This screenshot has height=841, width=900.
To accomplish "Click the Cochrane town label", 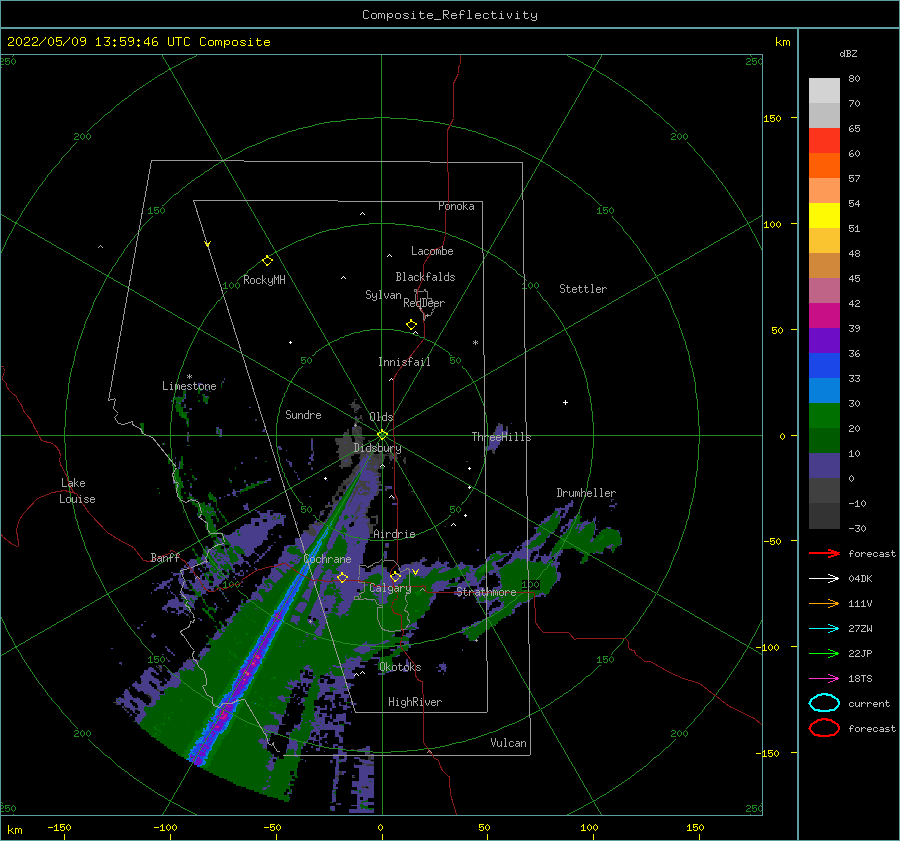I will click(x=327, y=559).
